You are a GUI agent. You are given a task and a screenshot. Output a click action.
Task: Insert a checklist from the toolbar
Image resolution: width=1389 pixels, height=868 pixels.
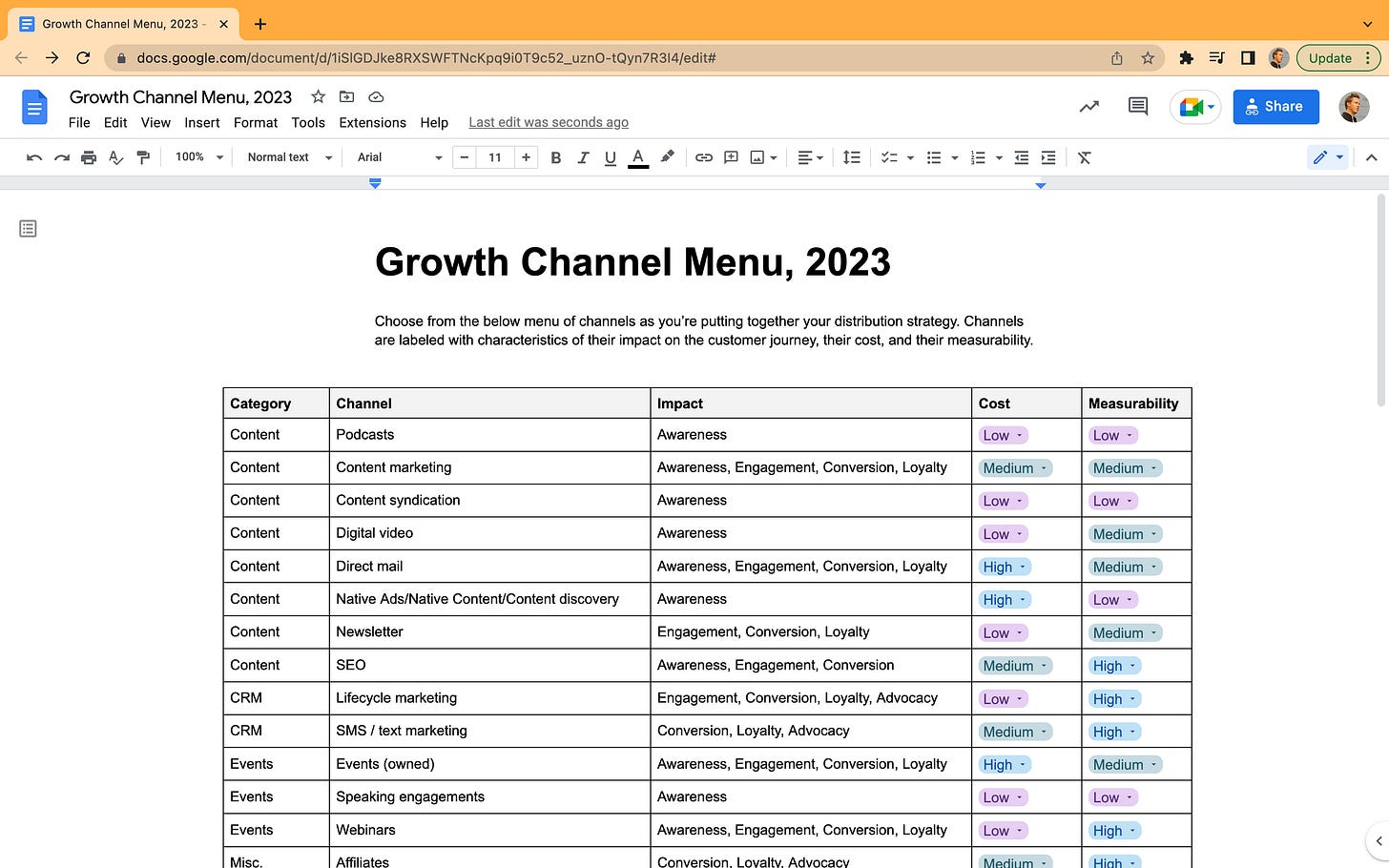point(889,157)
